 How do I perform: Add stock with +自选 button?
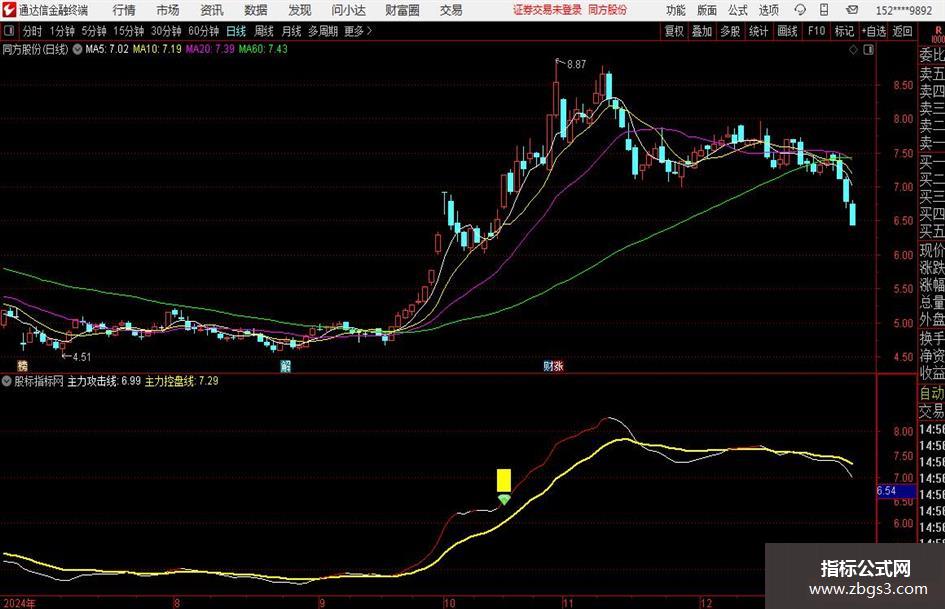tap(873, 31)
